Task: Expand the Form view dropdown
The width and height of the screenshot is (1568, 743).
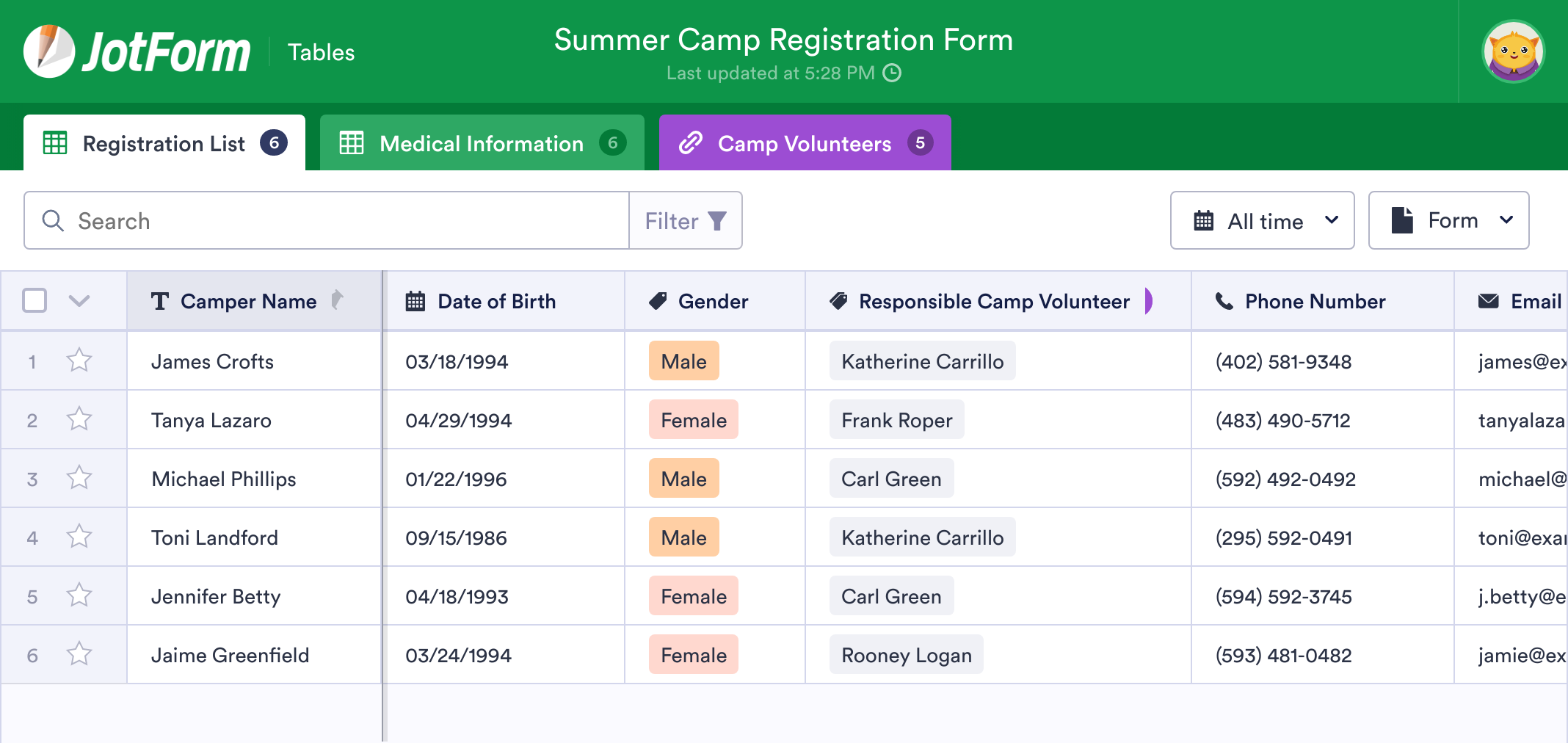Action: coord(1448,221)
